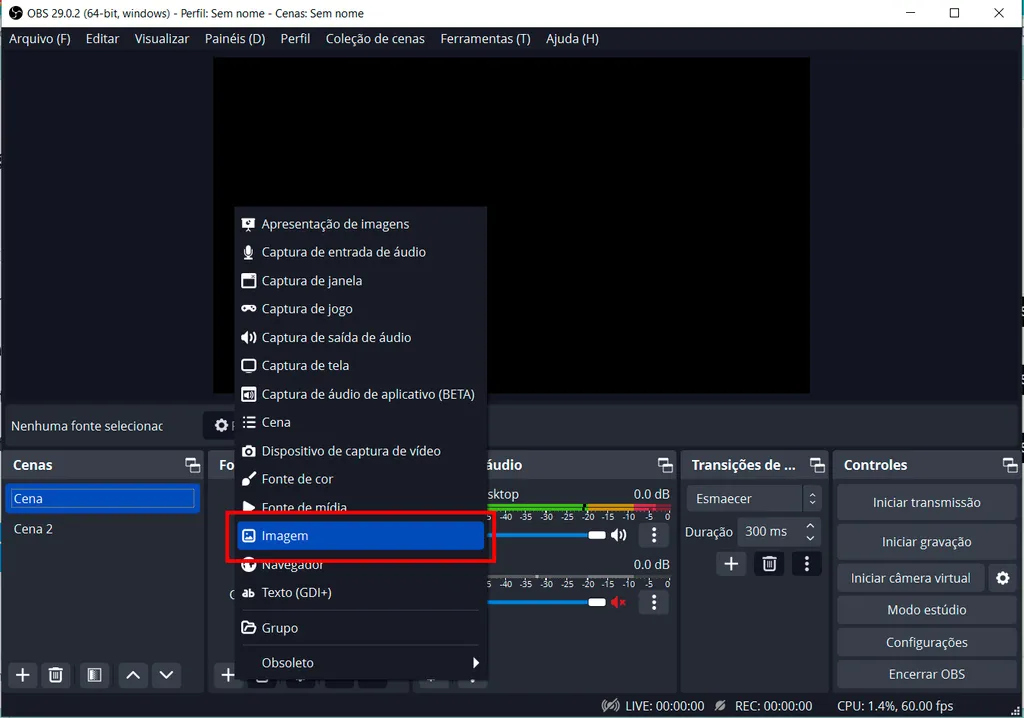Decrease Duração with the down arrow
This screenshot has height=718, width=1024.
coord(810,538)
